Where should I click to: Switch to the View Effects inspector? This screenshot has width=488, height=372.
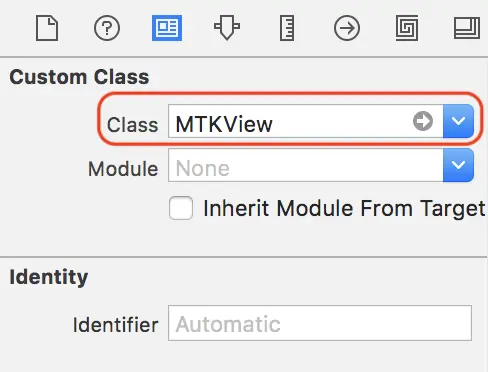coord(467,28)
